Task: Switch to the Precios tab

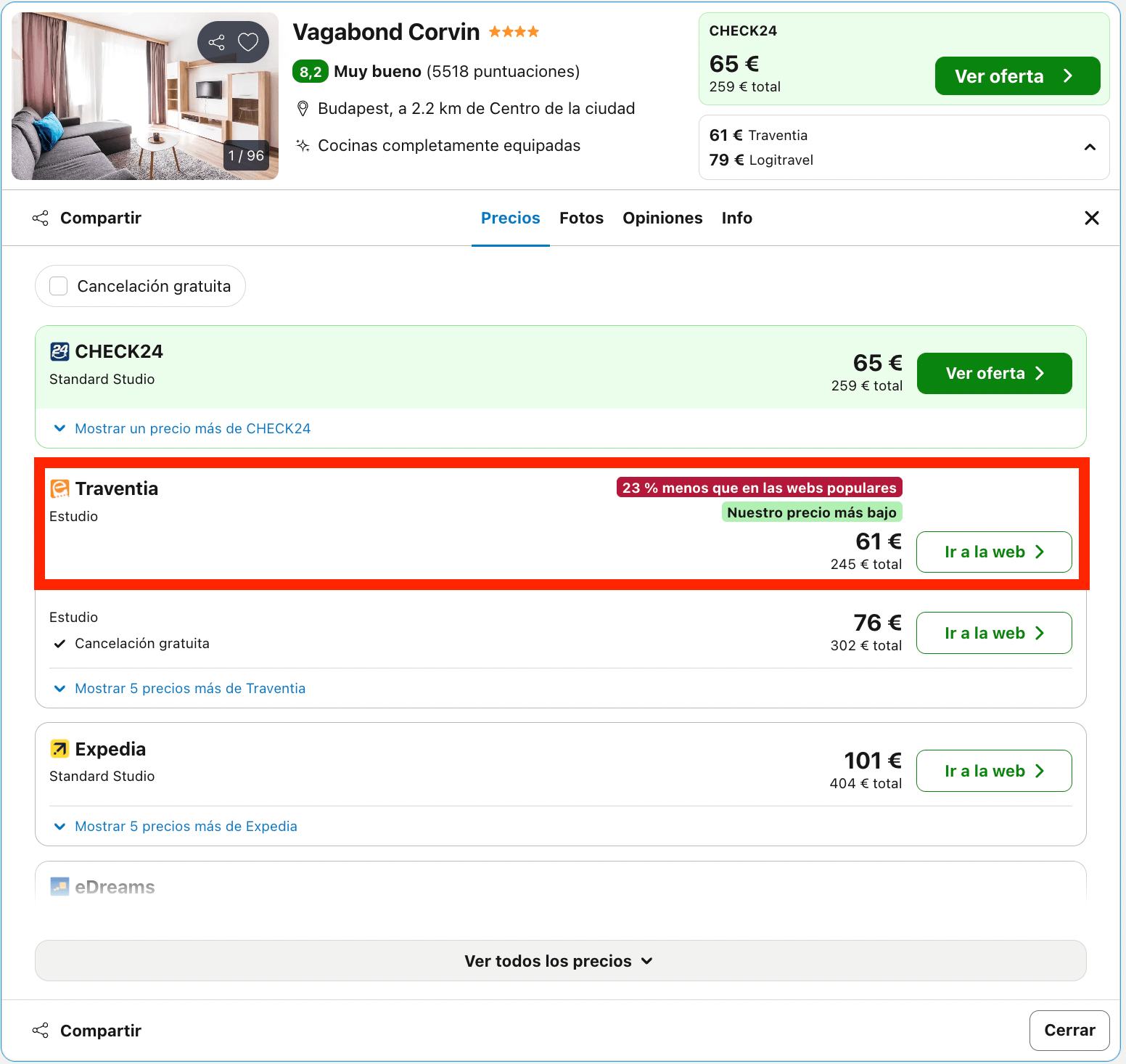Action: [511, 218]
